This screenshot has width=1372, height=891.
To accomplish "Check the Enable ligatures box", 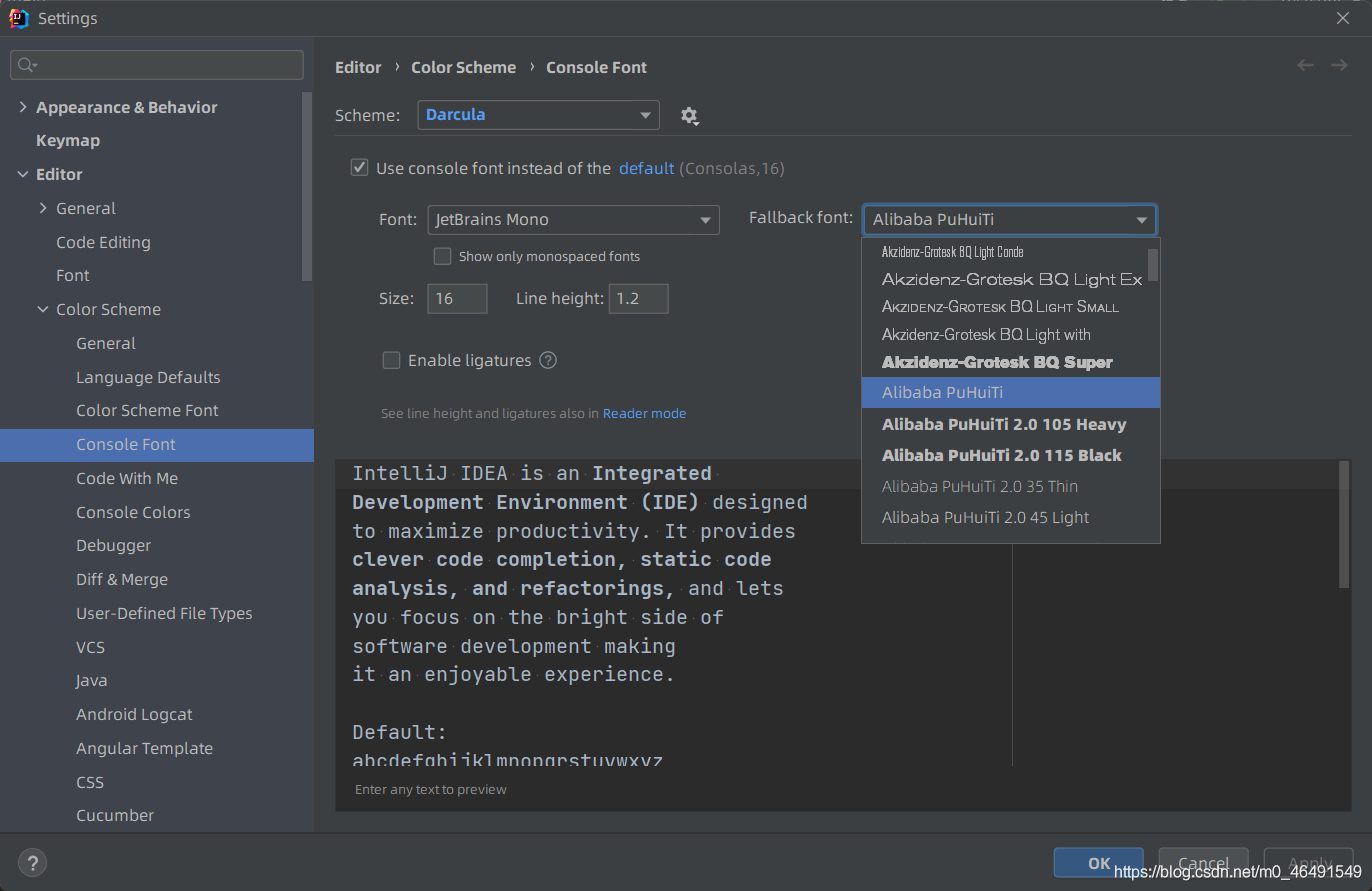I will coord(392,360).
